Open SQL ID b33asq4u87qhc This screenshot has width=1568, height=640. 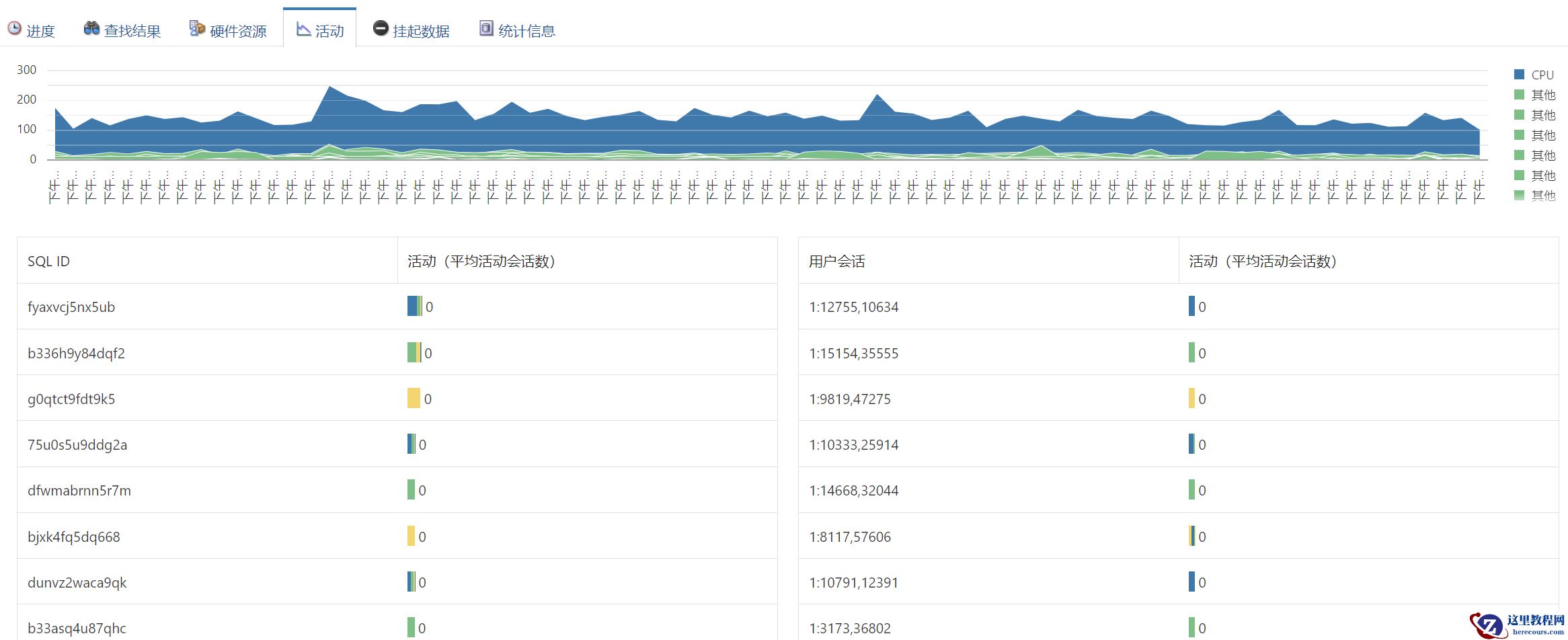pos(77,629)
